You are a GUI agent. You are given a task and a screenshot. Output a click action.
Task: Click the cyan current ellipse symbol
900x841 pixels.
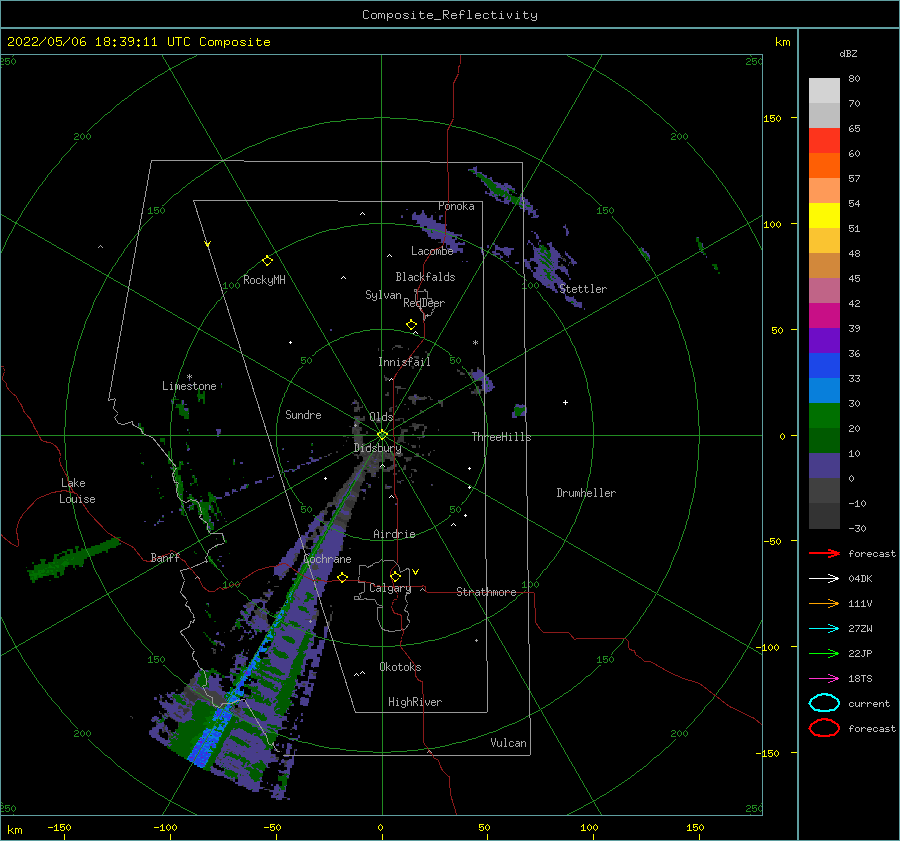[824, 703]
